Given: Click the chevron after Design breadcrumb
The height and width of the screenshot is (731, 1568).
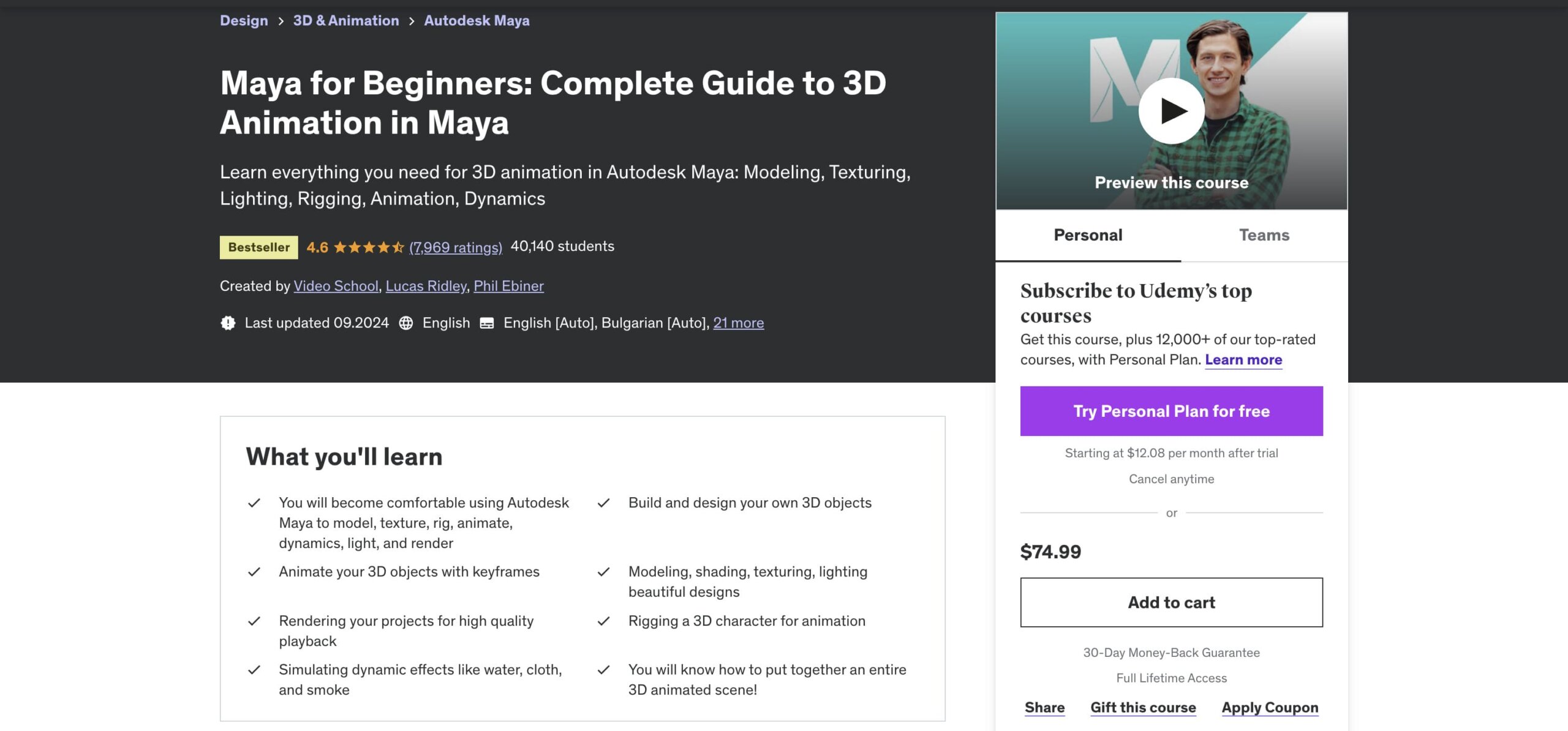Looking at the screenshot, I should (281, 21).
